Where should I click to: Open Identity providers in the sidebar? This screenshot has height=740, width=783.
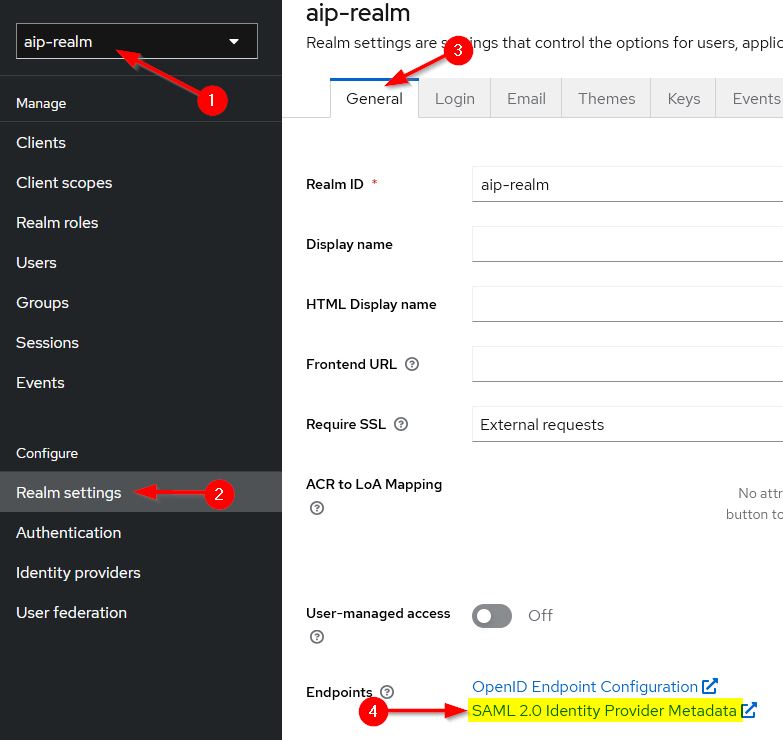coord(78,573)
